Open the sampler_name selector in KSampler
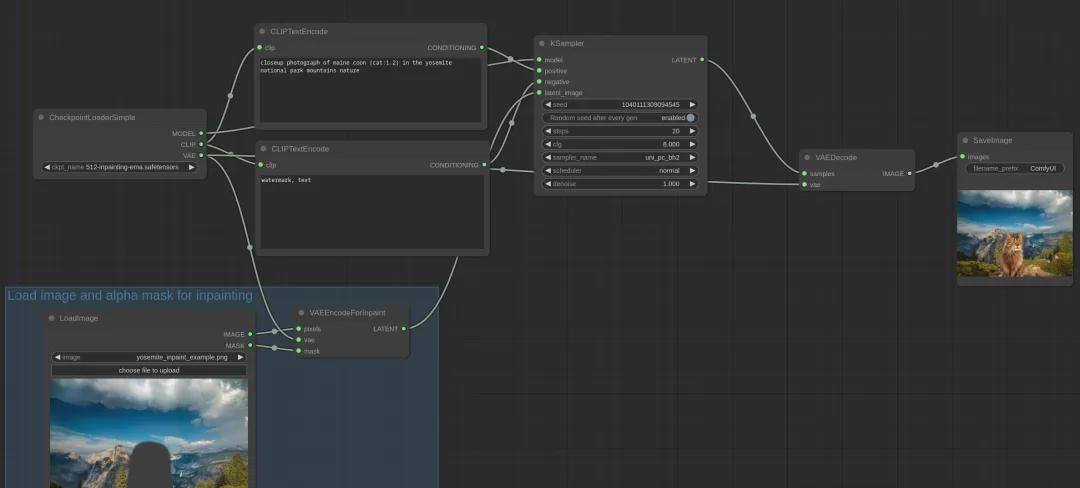 [620, 157]
